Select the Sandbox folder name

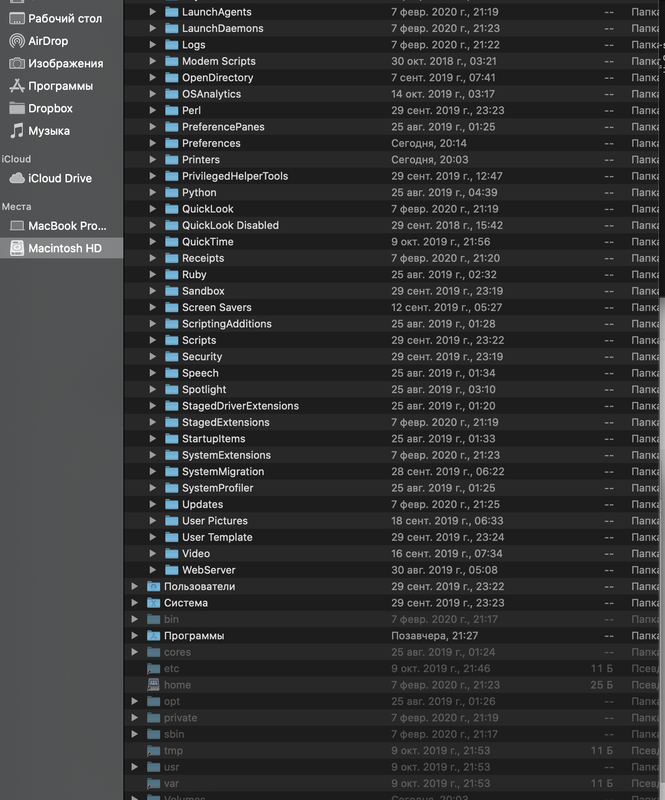tap(203, 291)
